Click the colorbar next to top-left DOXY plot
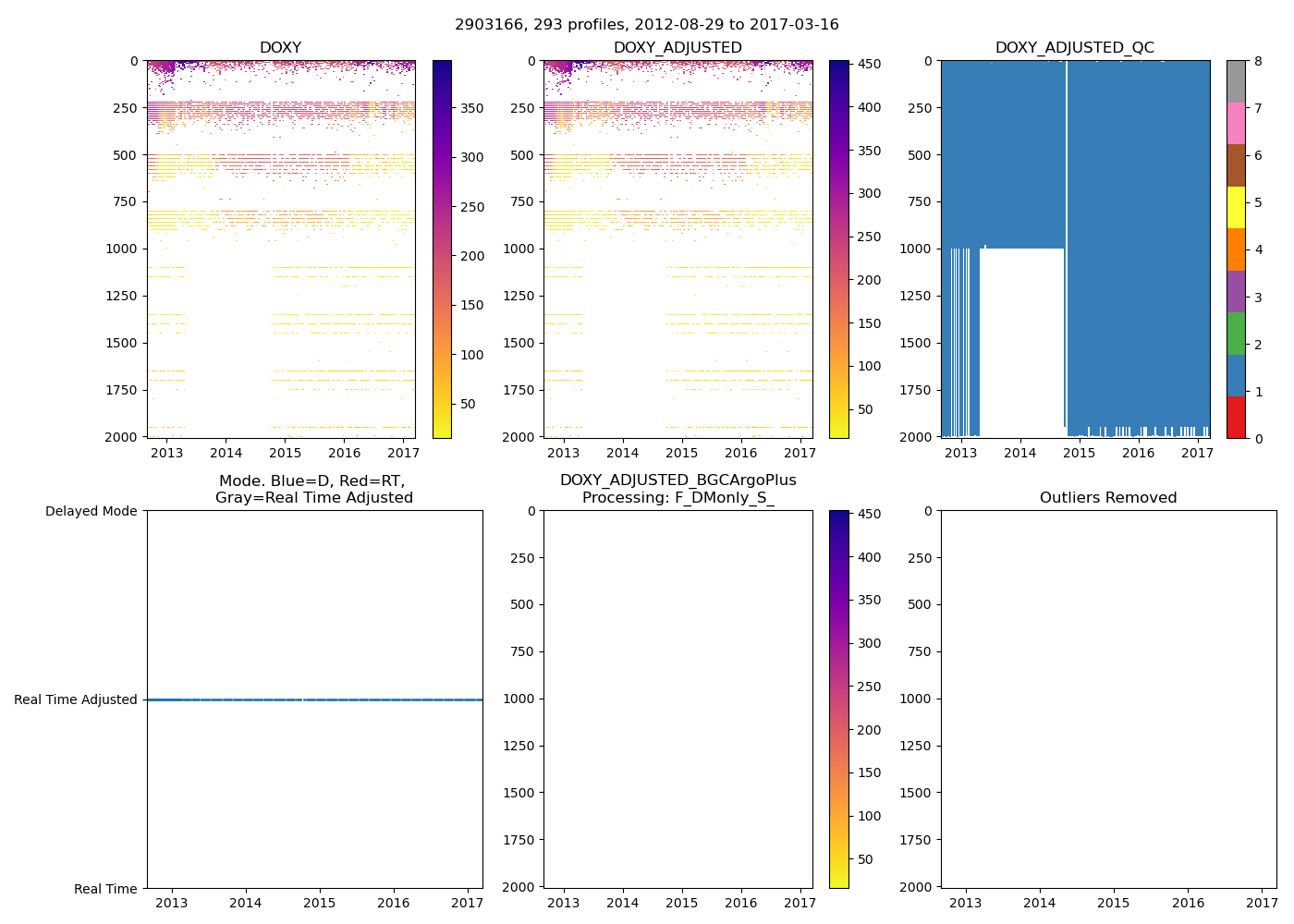This screenshot has height=924, width=1294. pos(442,249)
